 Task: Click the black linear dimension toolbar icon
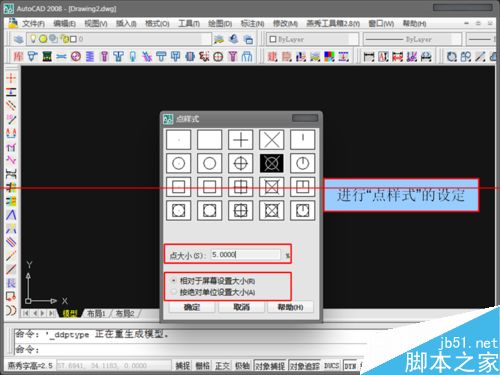coord(369,57)
